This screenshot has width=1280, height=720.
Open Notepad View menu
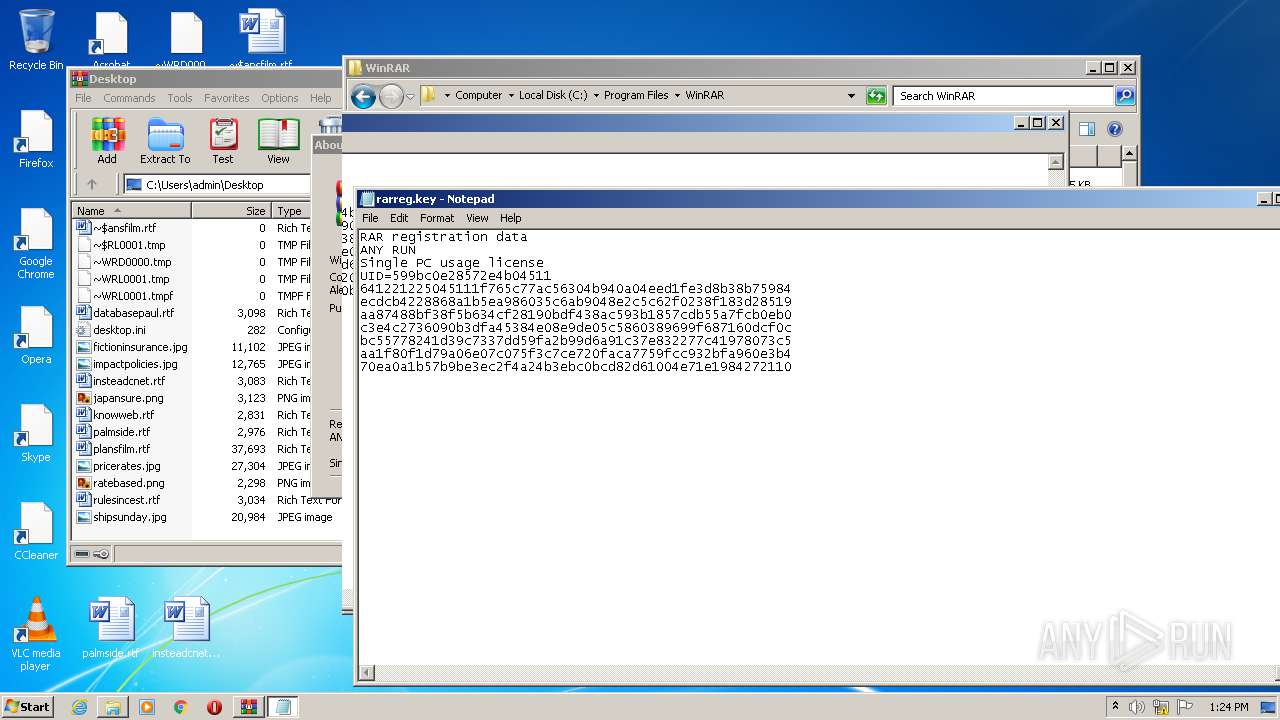pyautogui.click(x=477, y=218)
